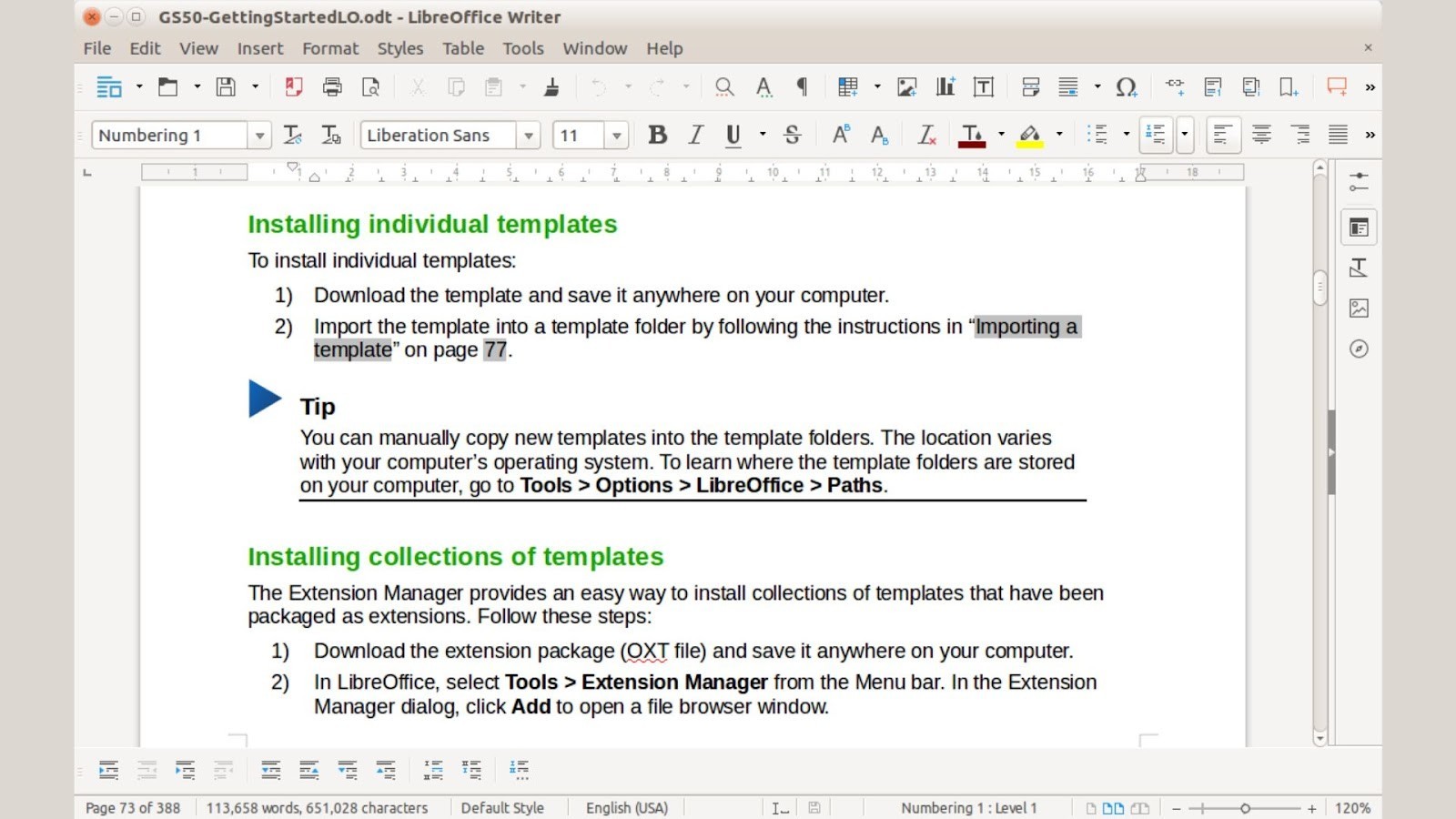
Task: Open the Gallery deck in the sidebar
Action: (1359, 308)
